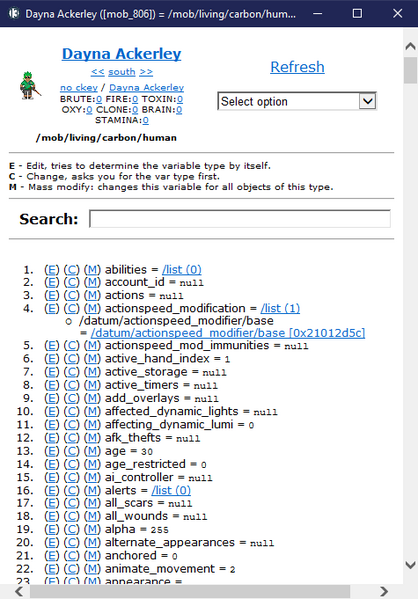Click (C) change for the alpha variable

pyautogui.click(x=71, y=529)
